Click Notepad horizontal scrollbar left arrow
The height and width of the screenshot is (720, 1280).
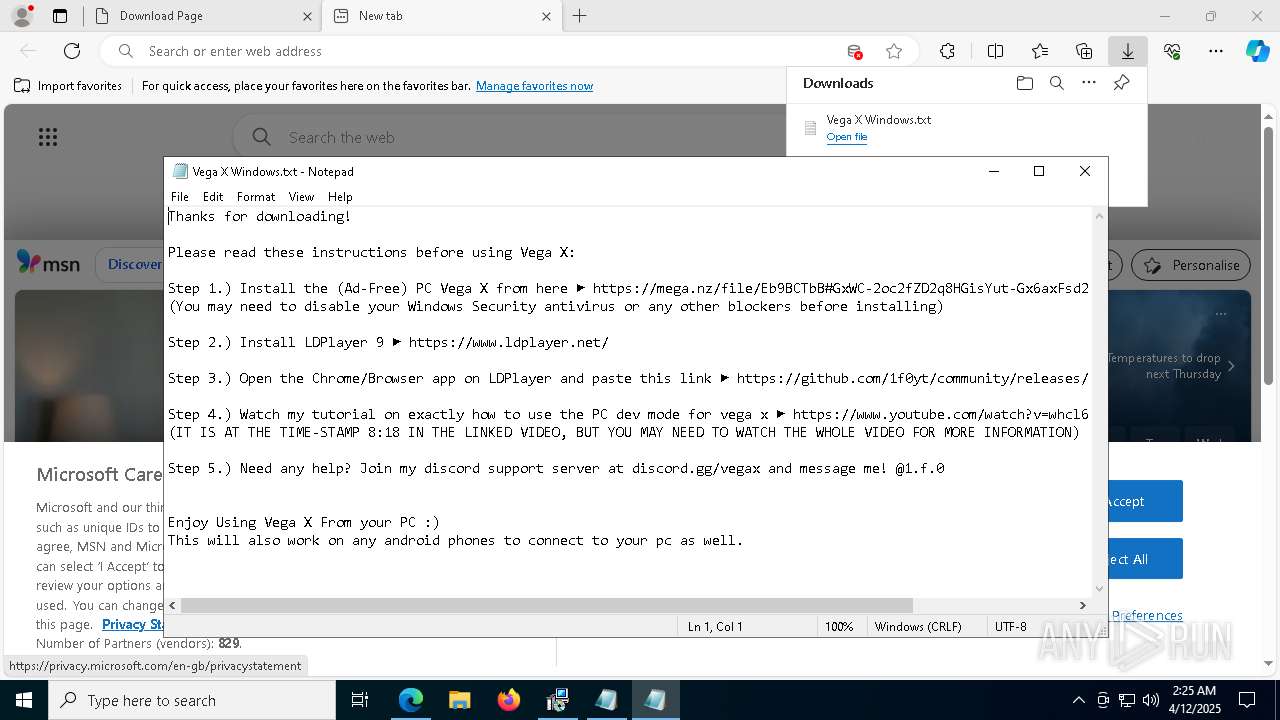(173, 605)
